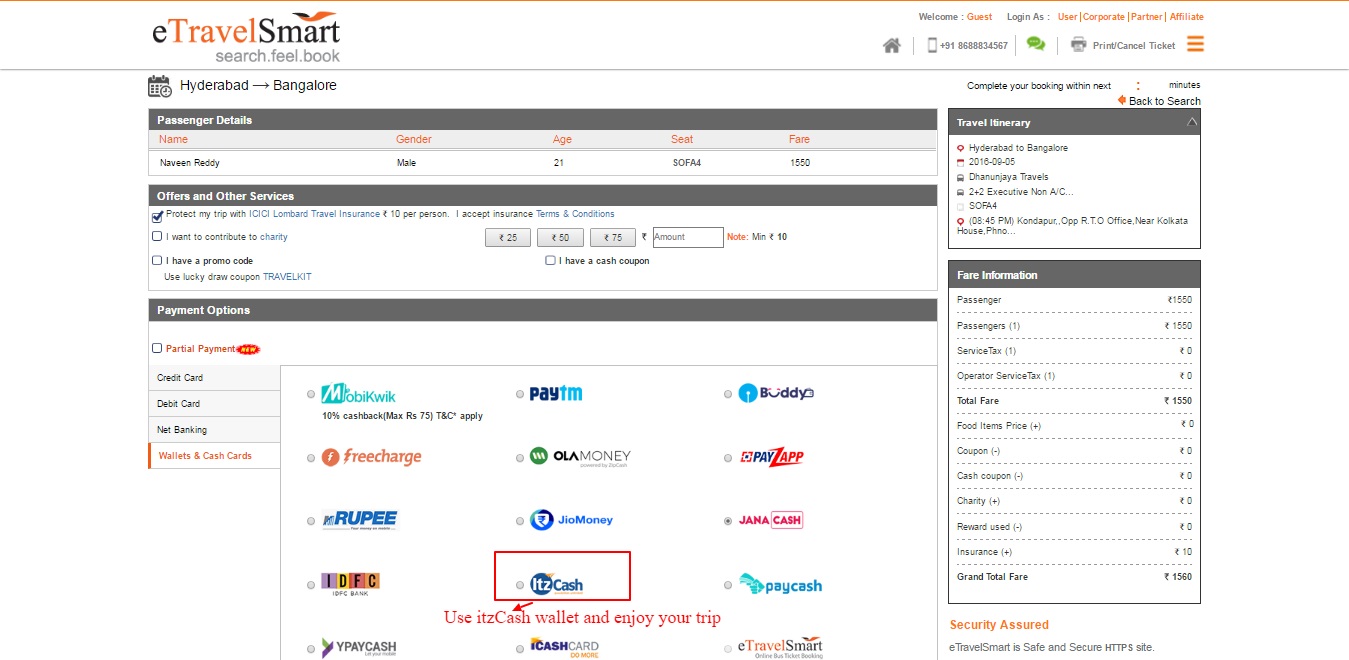
Task: Click the passenger name 'Naveen Reddy'
Action: tap(190, 163)
